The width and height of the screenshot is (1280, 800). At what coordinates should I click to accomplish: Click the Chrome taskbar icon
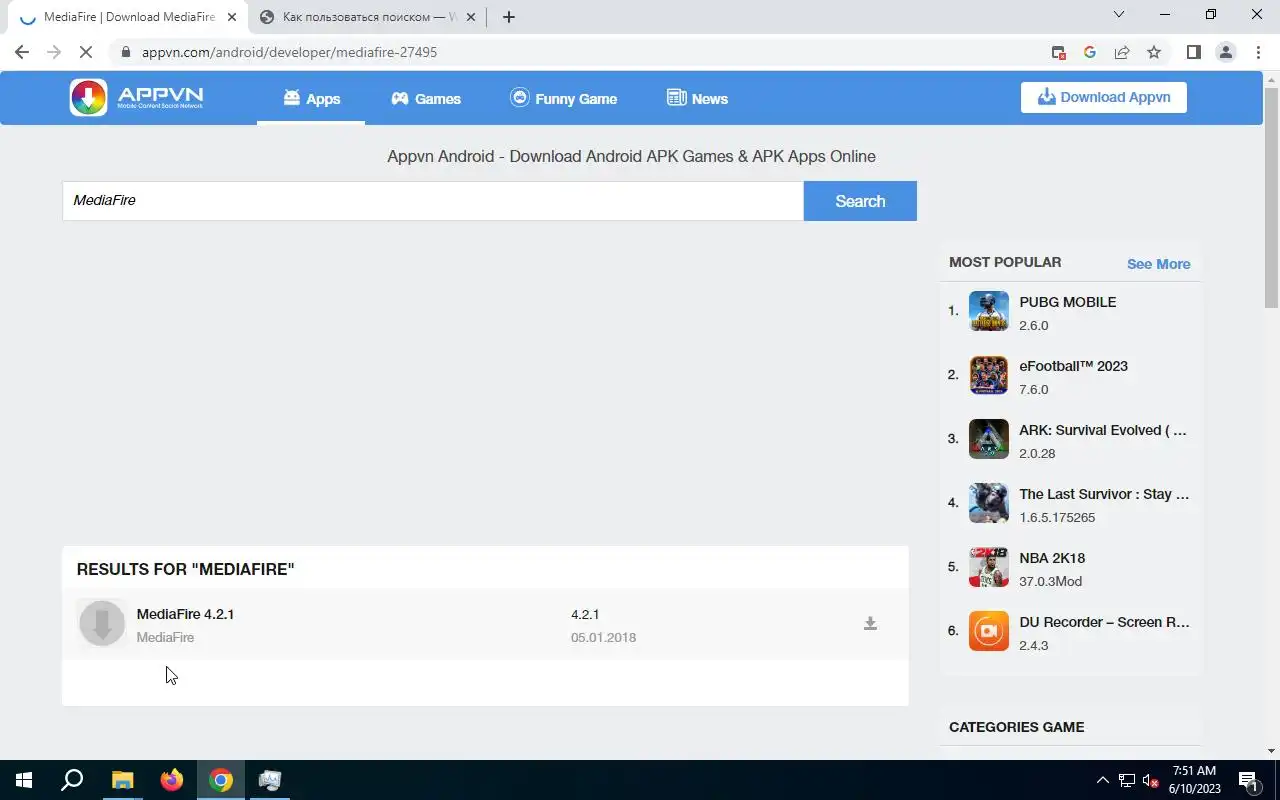pos(221,780)
